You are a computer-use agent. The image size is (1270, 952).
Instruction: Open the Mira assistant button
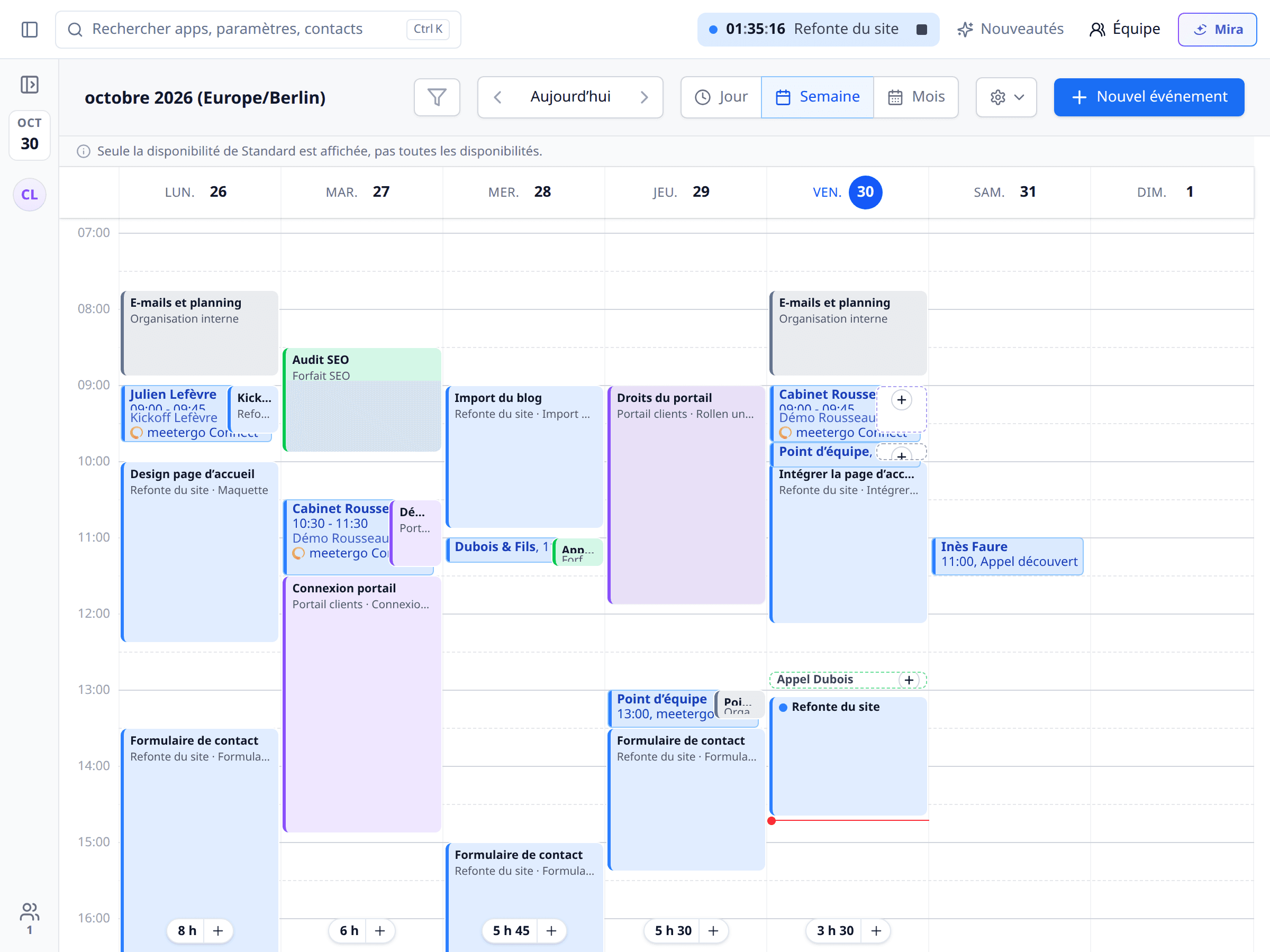1217,29
